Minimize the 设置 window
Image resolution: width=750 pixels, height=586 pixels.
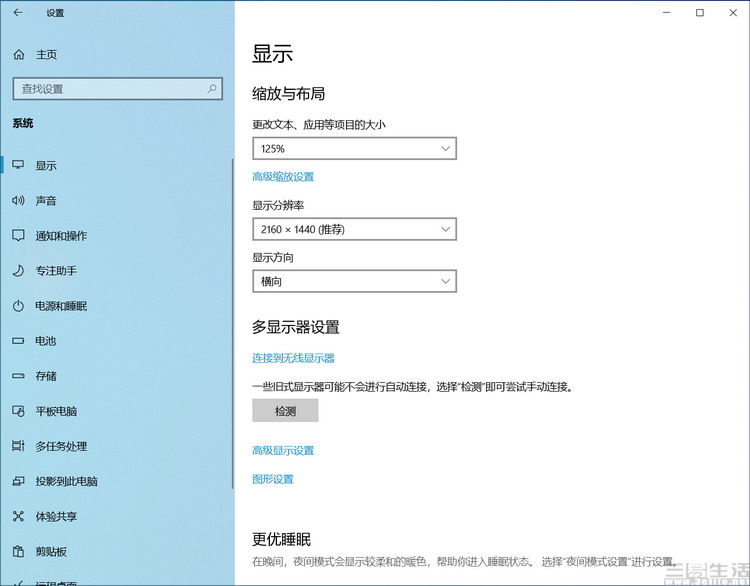[x=667, y=13]
